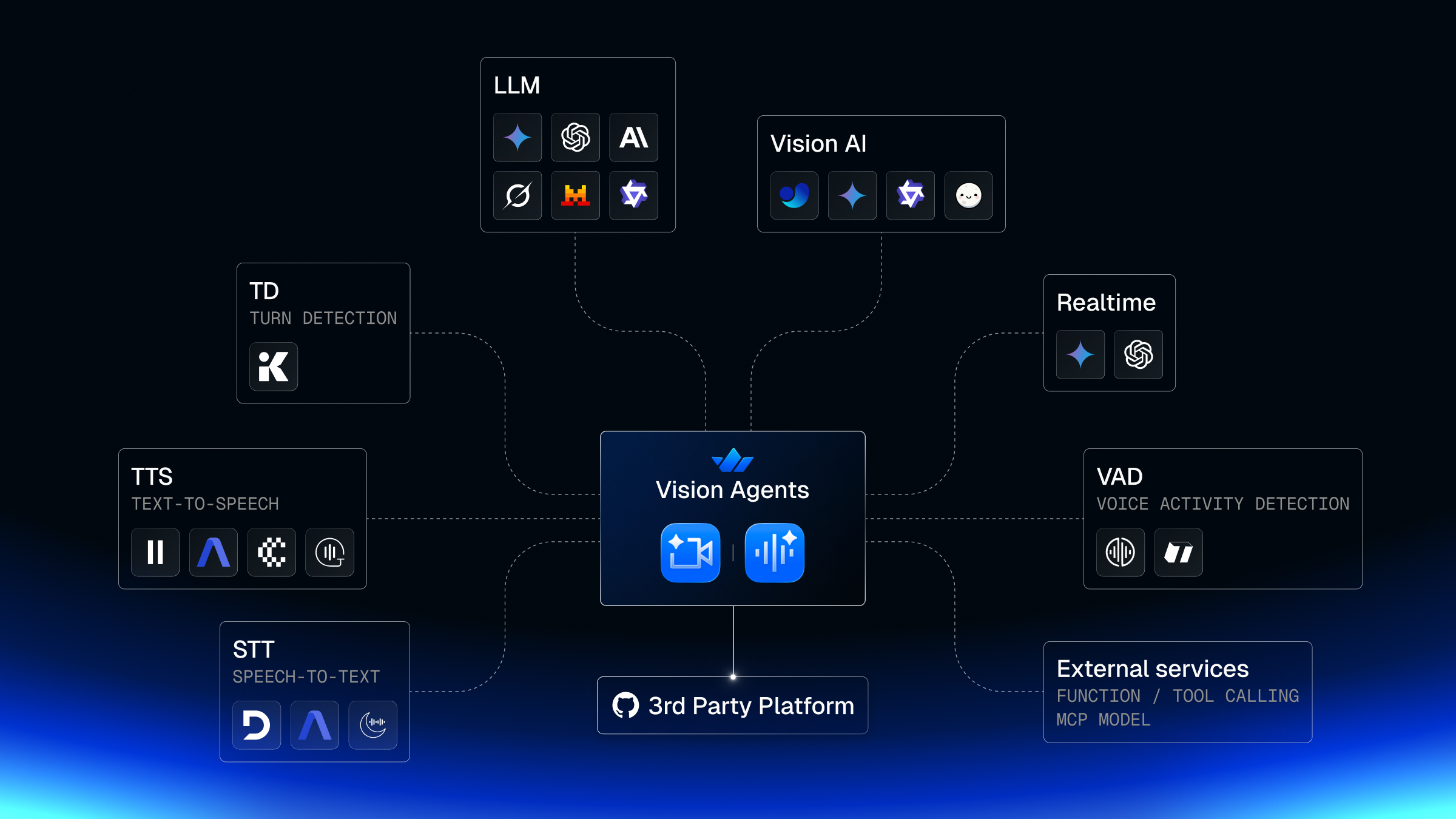
Task: Click the moon waveform icon in STT
Action: (372, 725)
